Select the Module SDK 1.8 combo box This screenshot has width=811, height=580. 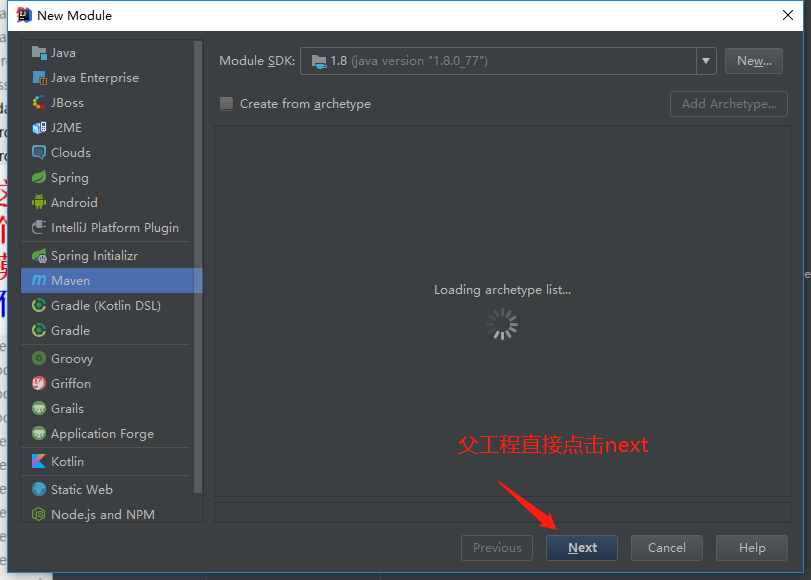pos(508,61)
